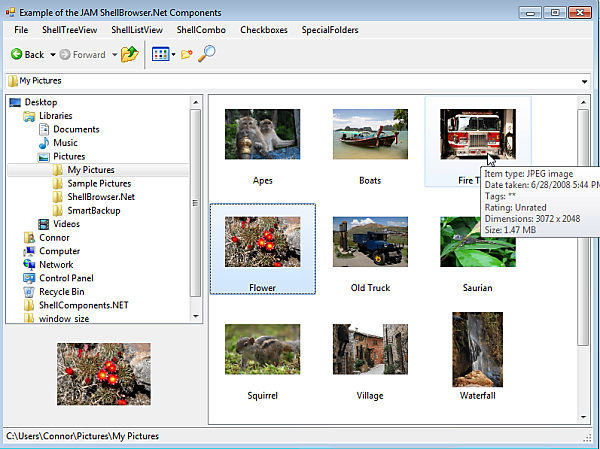Click list view scroll up arrow
600x449 pixels.
tap(583, 102)
